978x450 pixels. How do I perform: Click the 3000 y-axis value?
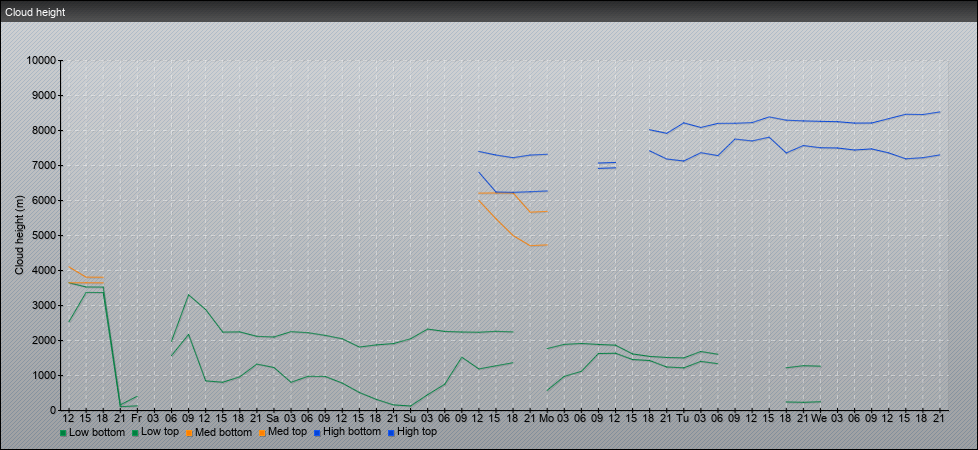[44, 305]
